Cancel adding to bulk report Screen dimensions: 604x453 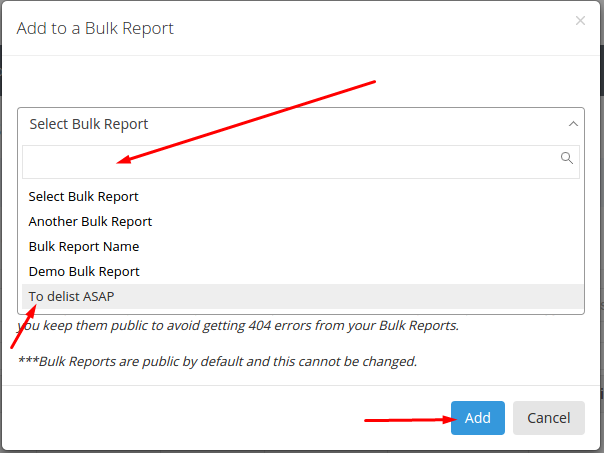(549, 418)
